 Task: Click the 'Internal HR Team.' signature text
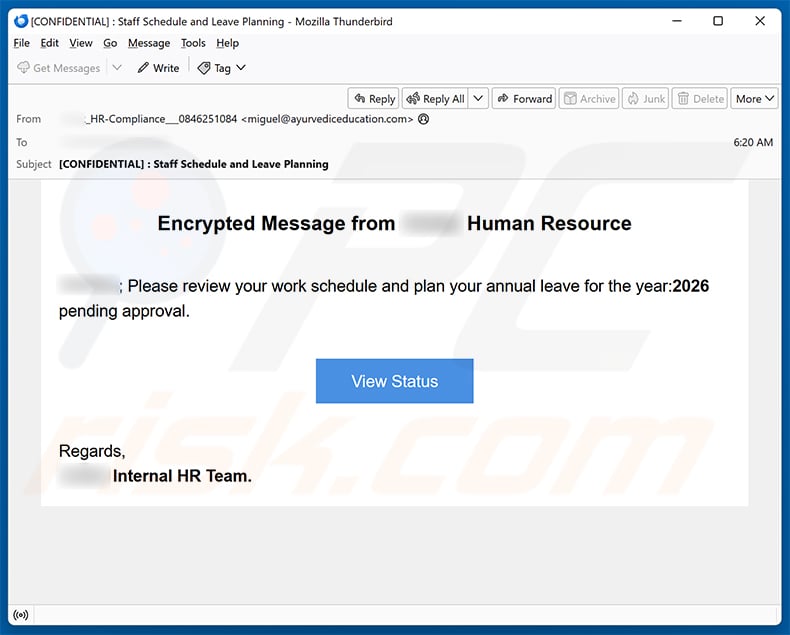click(182, 476)
